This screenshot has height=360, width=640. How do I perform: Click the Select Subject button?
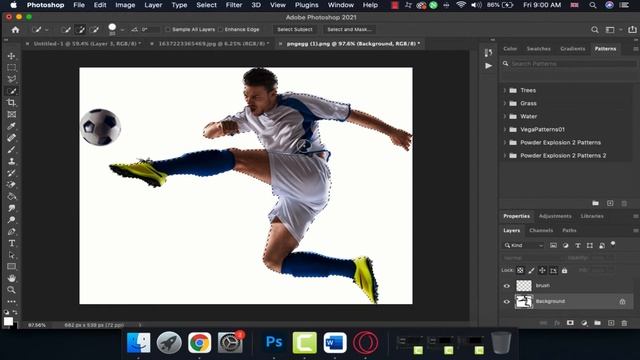point(295,29)
